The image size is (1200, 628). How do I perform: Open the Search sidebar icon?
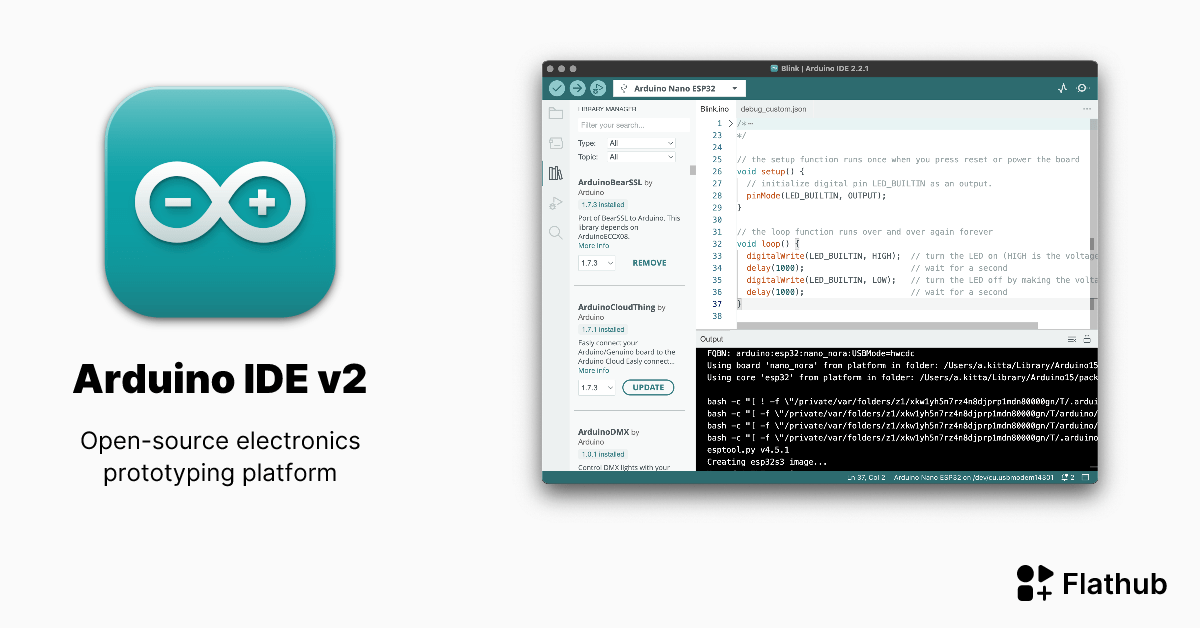coord(556,233)
